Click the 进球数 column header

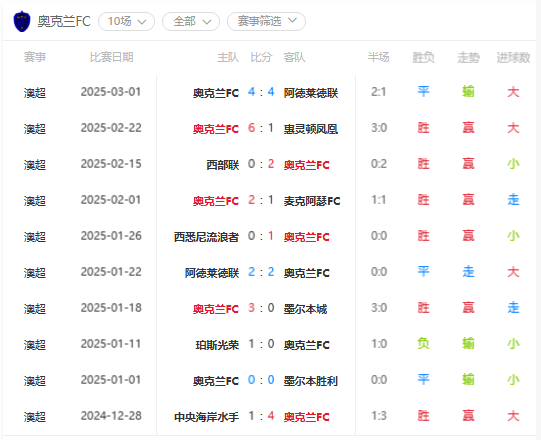click(513, 57)
